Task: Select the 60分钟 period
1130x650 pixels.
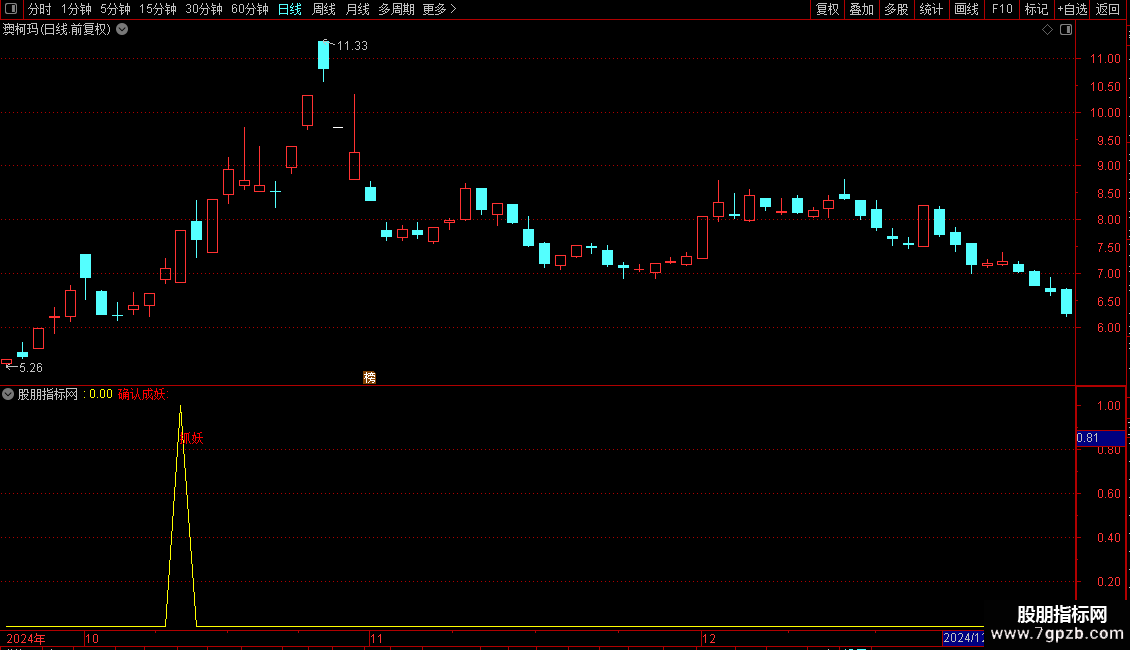Action: point(250,9)
